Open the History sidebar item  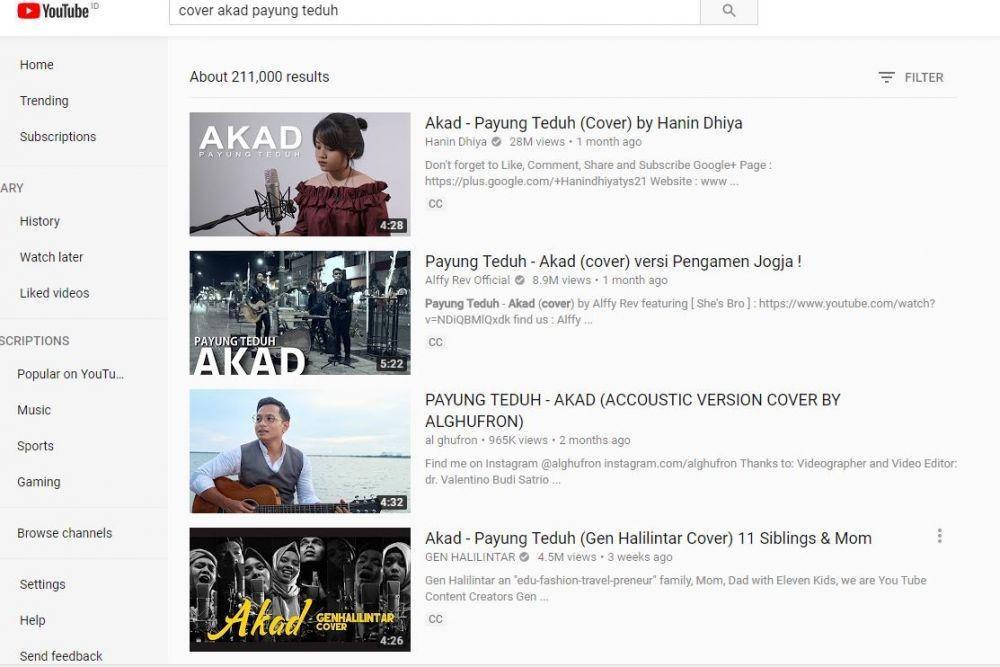(x=40, y=221)
